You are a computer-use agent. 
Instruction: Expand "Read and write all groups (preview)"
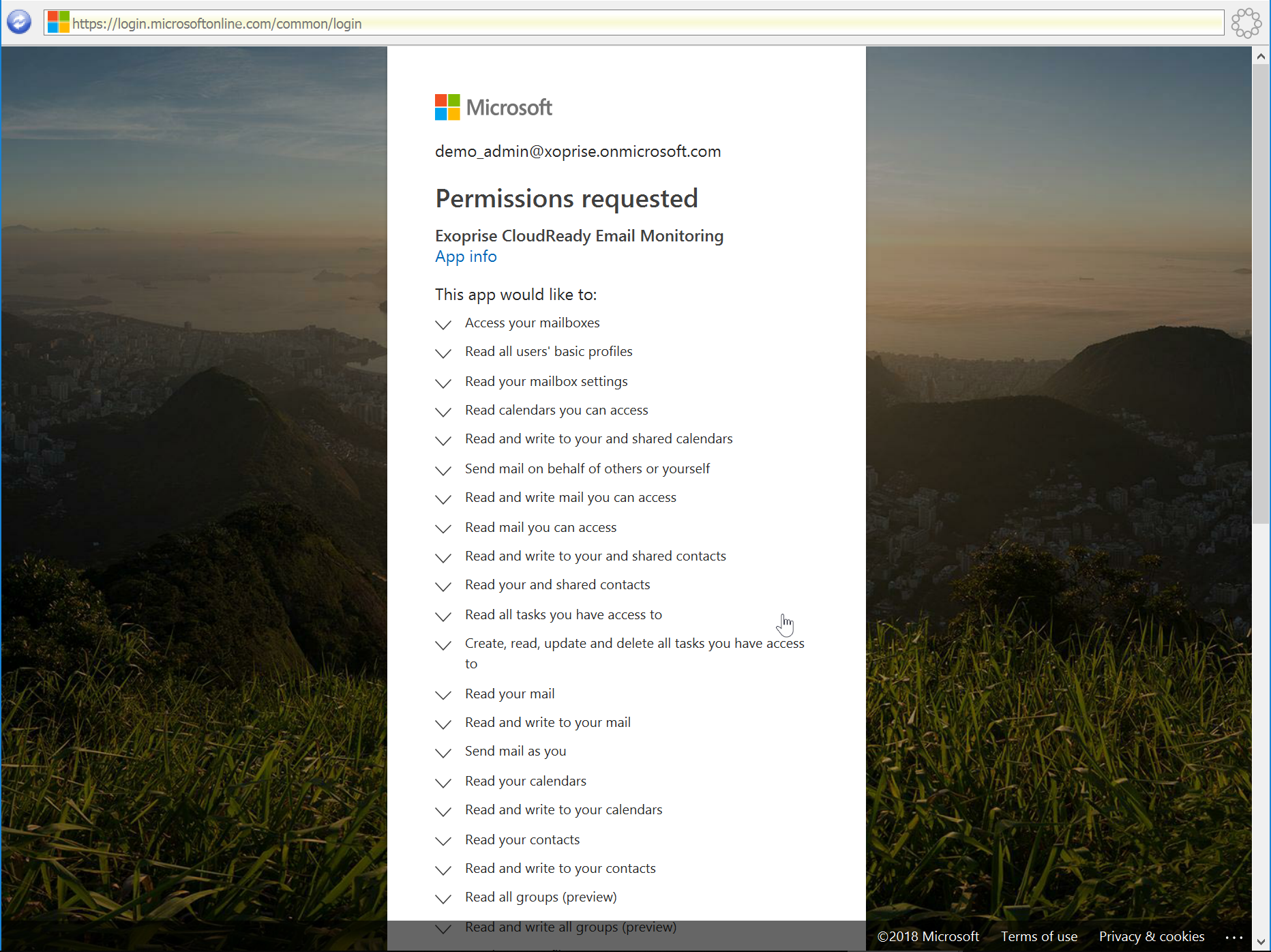[x=443, y=928]
